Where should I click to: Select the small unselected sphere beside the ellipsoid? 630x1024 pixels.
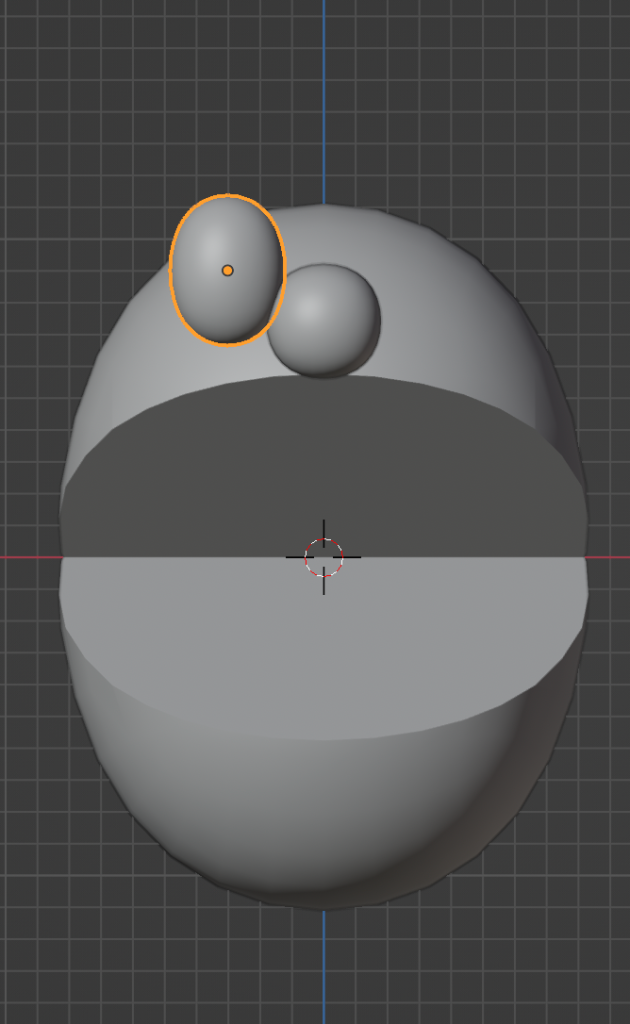325,320
